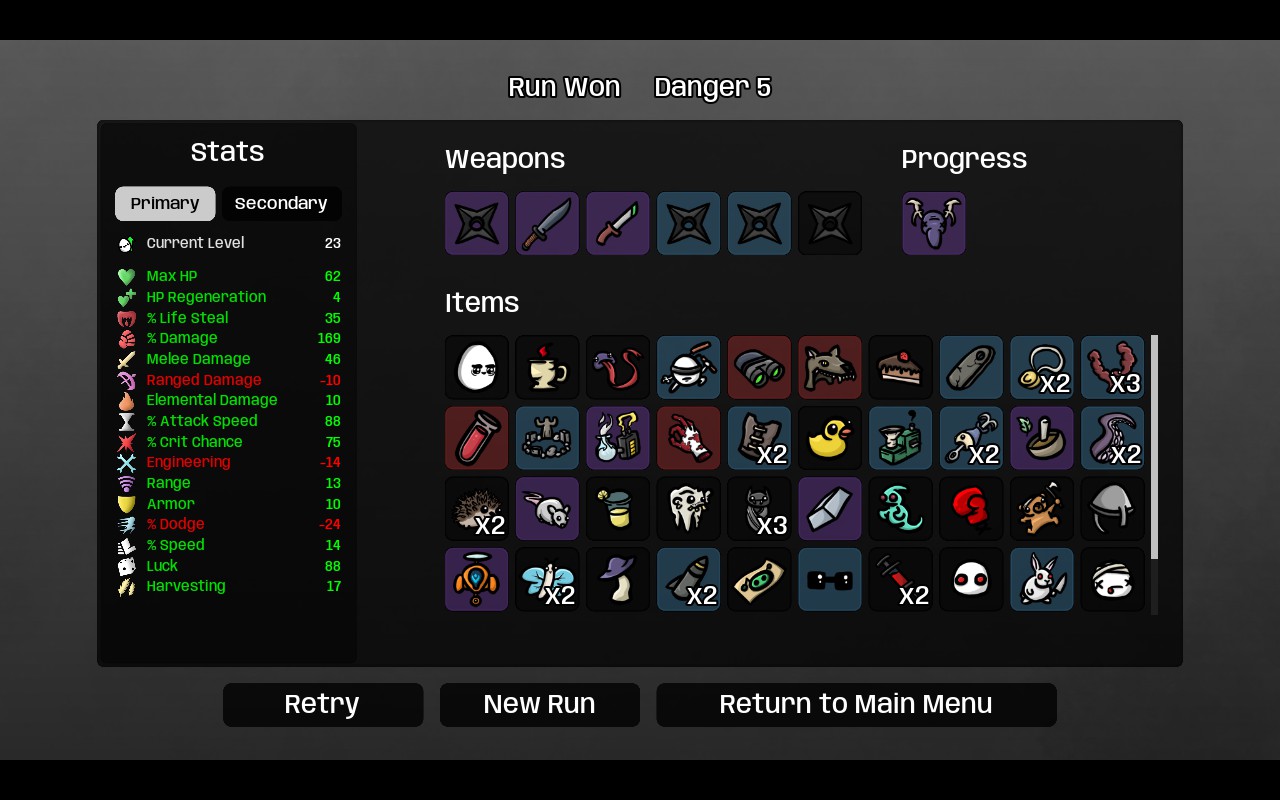Click the green-bladed knife weapon
1280x800 pixels.
(618, 223)
